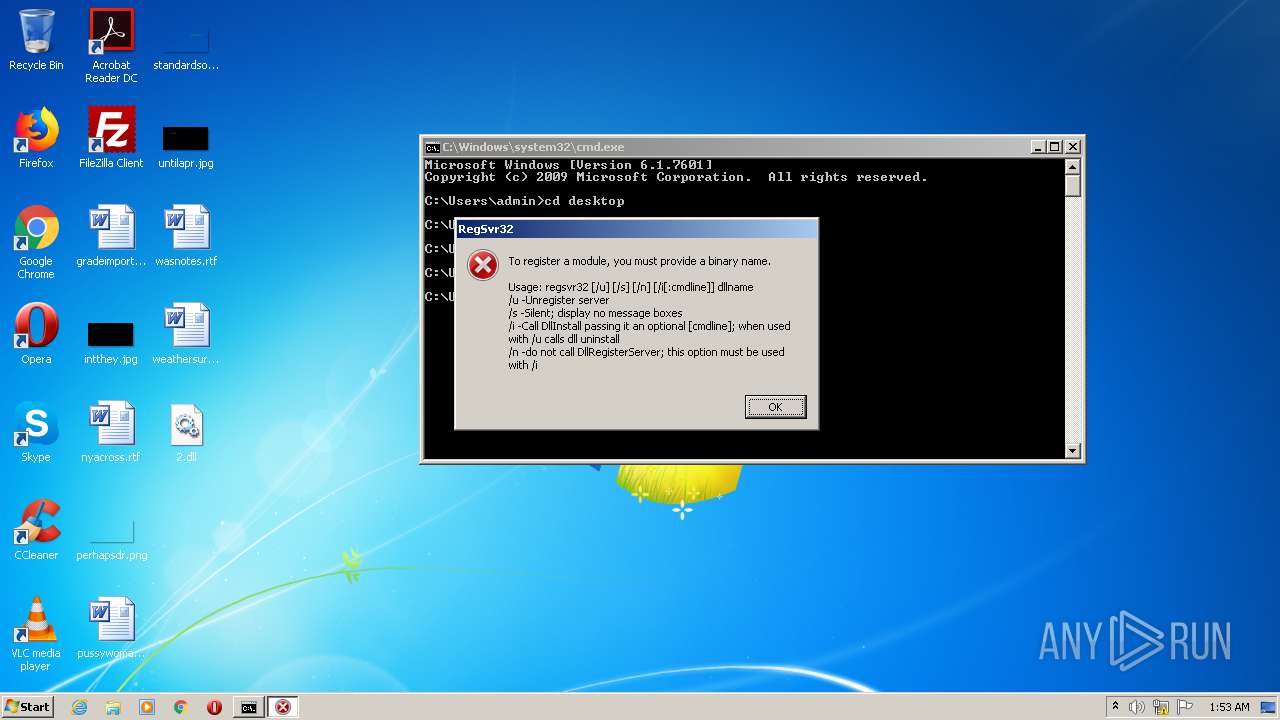Select the pussywoma... Word document
This screenshot has height=720, width=1280.
111,628
